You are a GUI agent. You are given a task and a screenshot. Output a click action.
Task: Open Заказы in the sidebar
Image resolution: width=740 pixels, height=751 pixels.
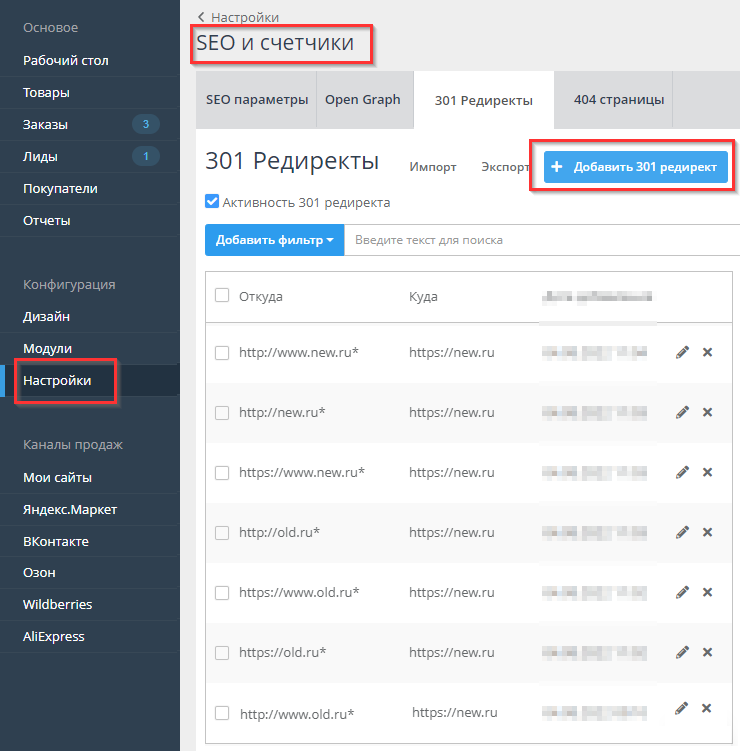click(44, 124)
